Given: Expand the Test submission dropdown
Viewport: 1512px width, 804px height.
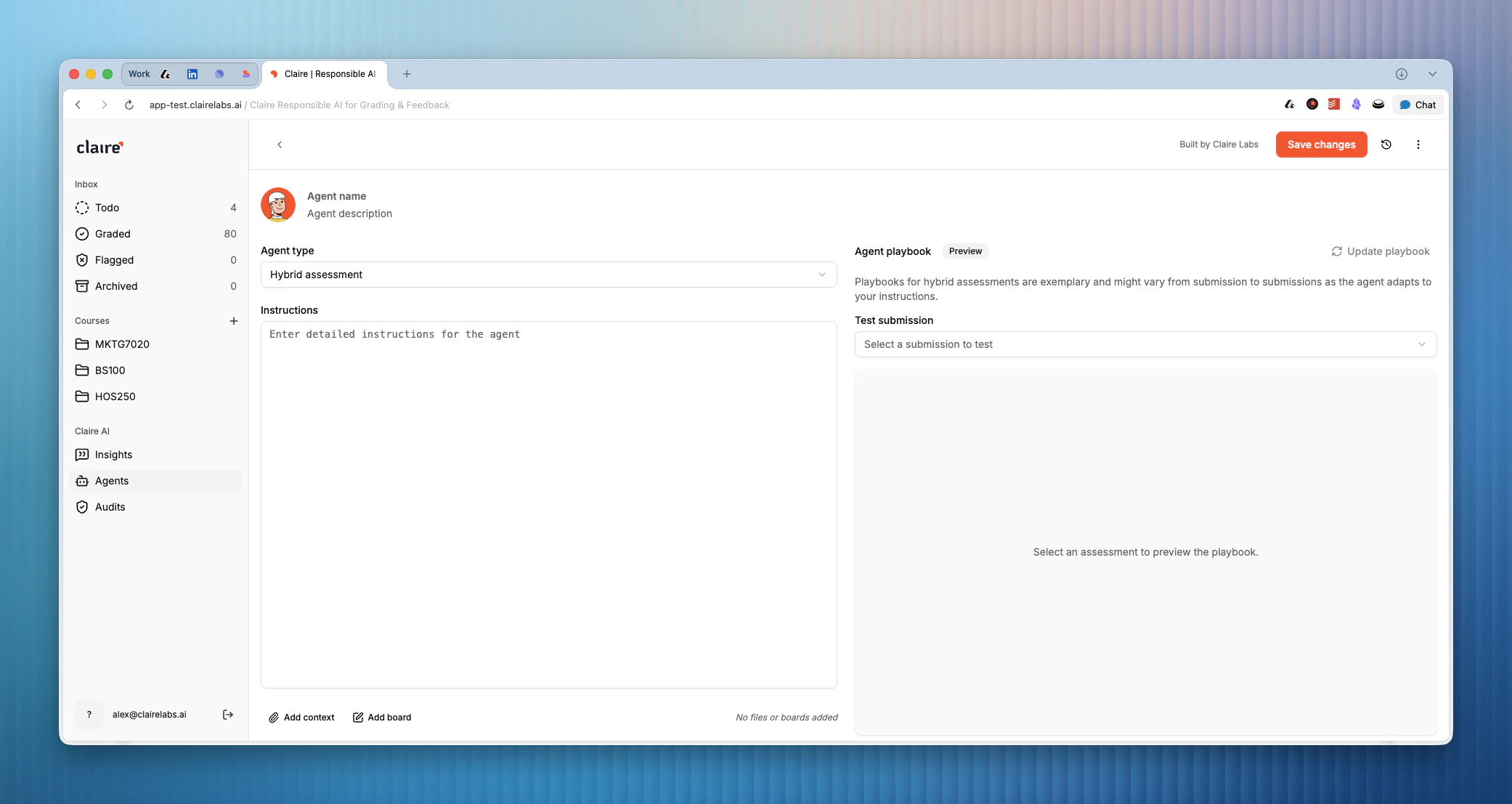Looking at the screenshot, I should (x=1145, y=344).
